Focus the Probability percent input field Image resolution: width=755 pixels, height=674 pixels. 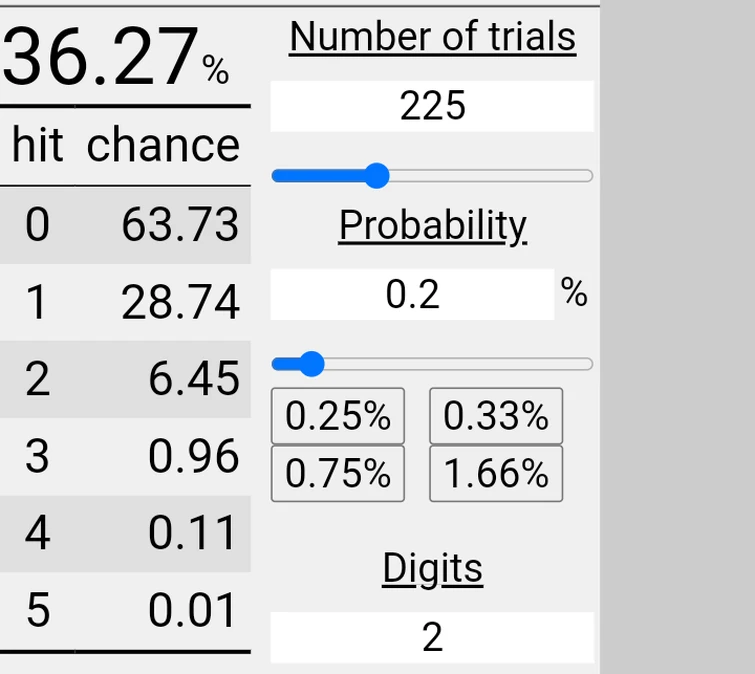pos(412,294)
